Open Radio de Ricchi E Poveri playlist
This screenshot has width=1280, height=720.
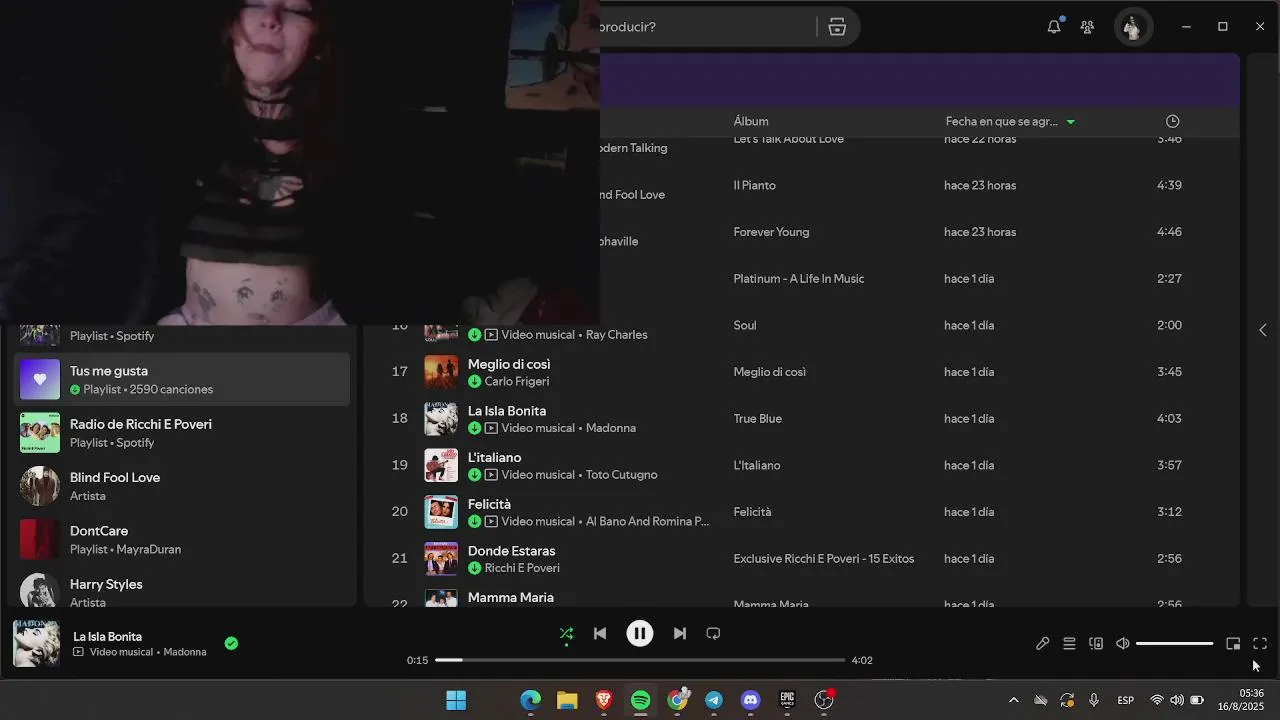(182, 432)
